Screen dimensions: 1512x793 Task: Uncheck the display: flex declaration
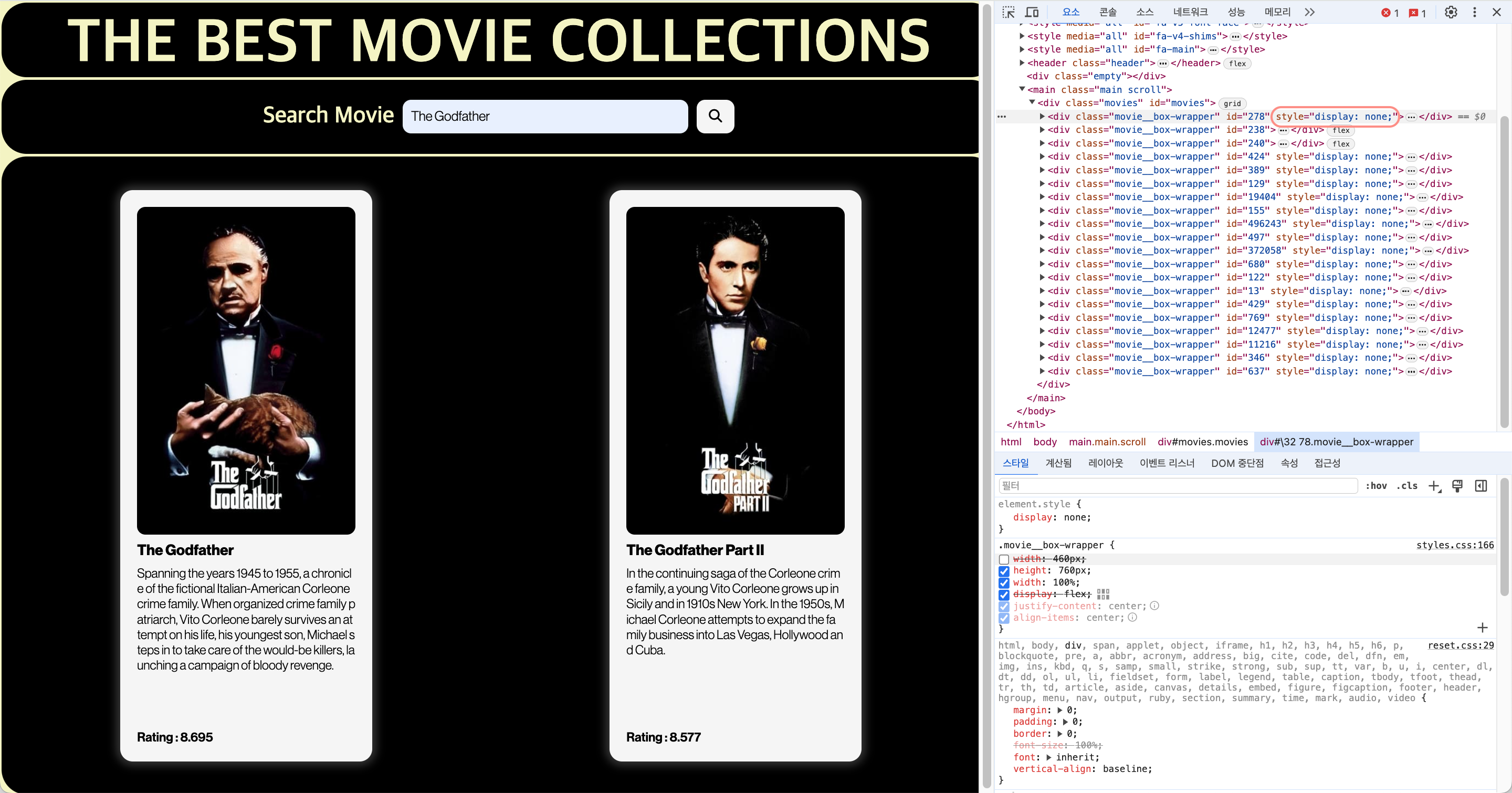1004,594
